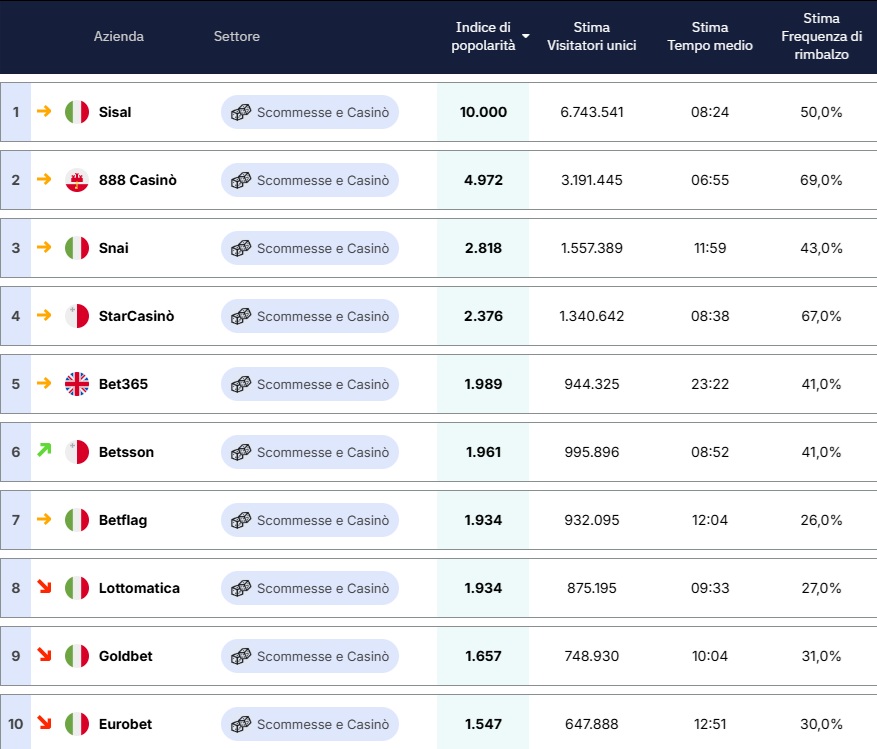Image resolution: width=877 pixels, height=749 pixels.
Task: Click the Gibraltar flag beside 888 Casinò
Action: pos(77,180)
